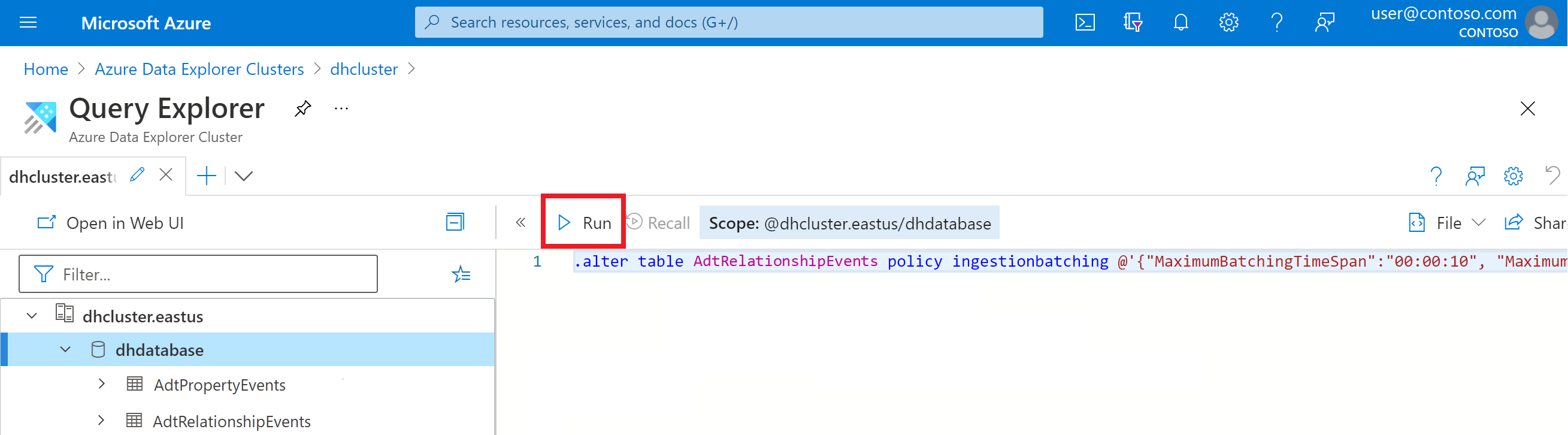Open query editor feedback icon
Image resolution: width=1568 pixels, height=435 pixels.
[x=1474, y=177]
